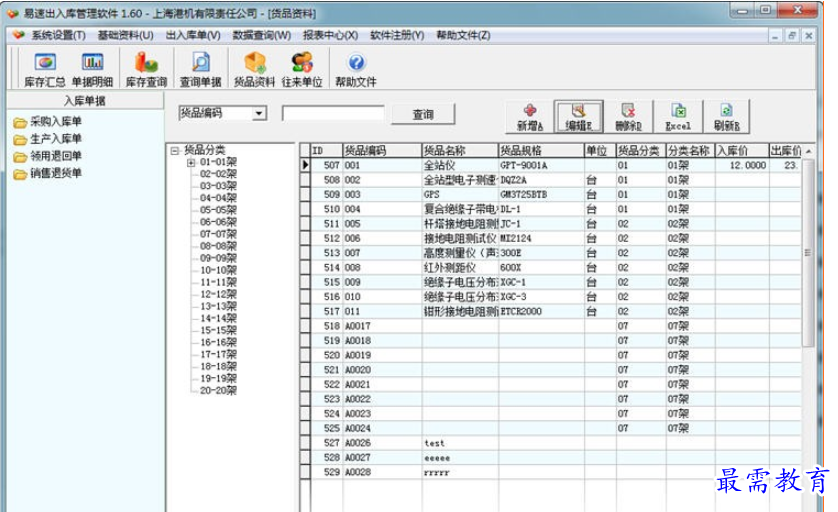Click the 全站仪 product name cell

pyautogui.click(x=460, y=166)
